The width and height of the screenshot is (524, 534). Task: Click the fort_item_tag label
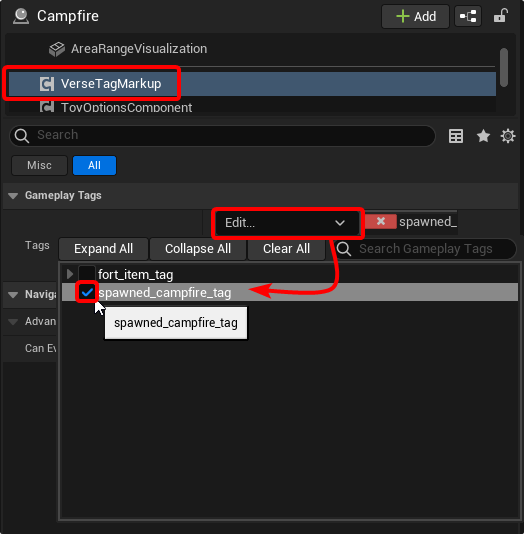[x=136, y=274]
